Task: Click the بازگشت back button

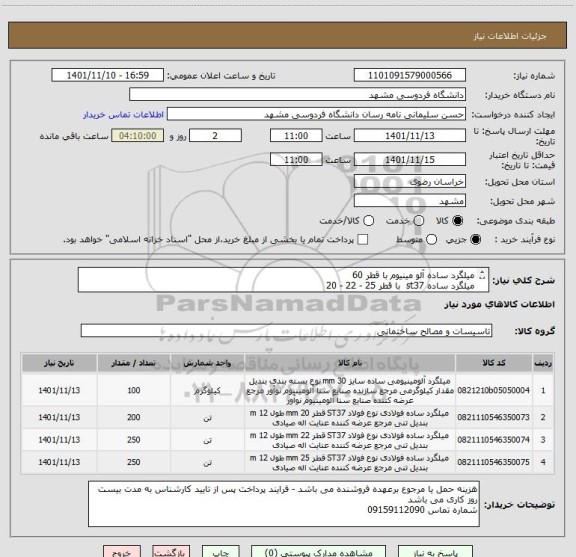Action: point(171,551)
